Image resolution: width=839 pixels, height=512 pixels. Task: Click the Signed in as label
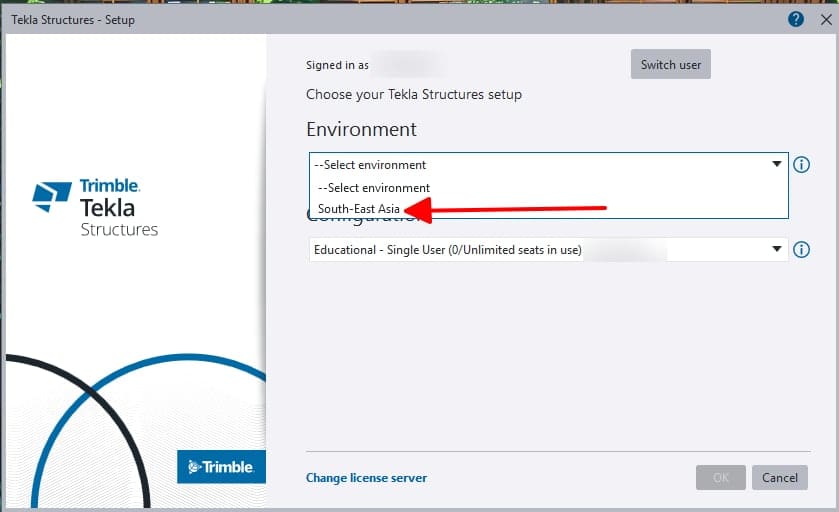point(337,65)
